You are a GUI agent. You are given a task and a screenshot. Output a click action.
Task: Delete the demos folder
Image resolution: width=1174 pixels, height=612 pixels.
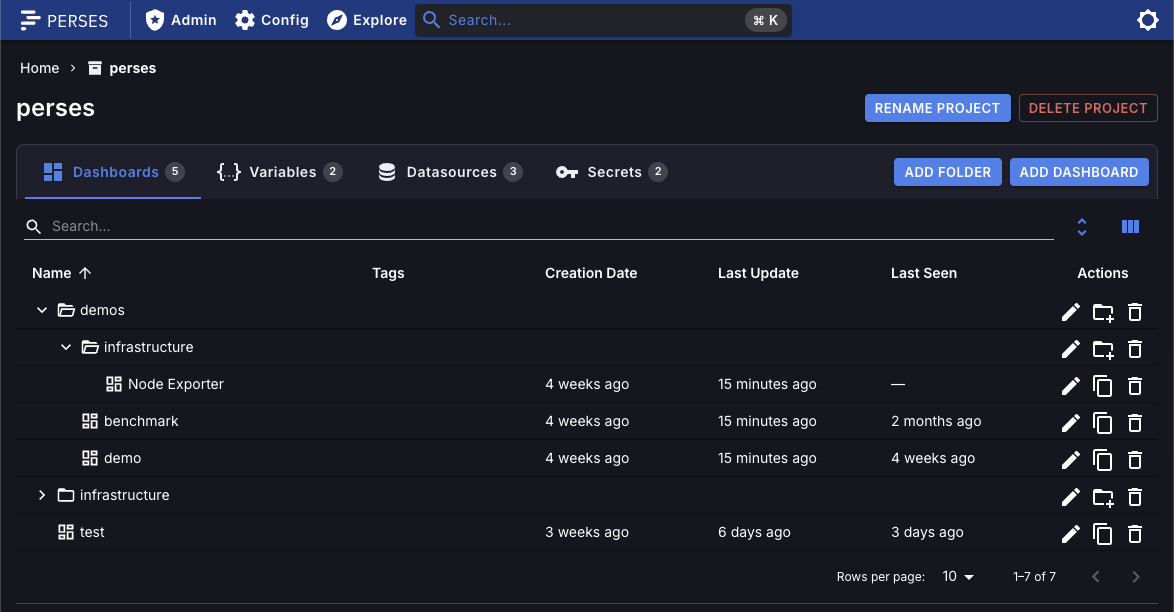pyautogui.click(x=1135, y=312)
